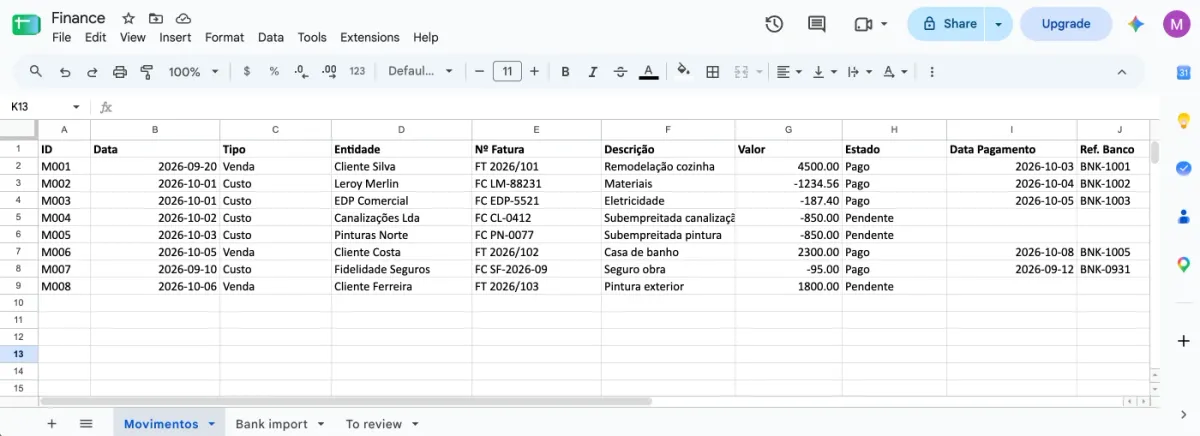
Task: Open version history clock icon
Action: (774, 24)
